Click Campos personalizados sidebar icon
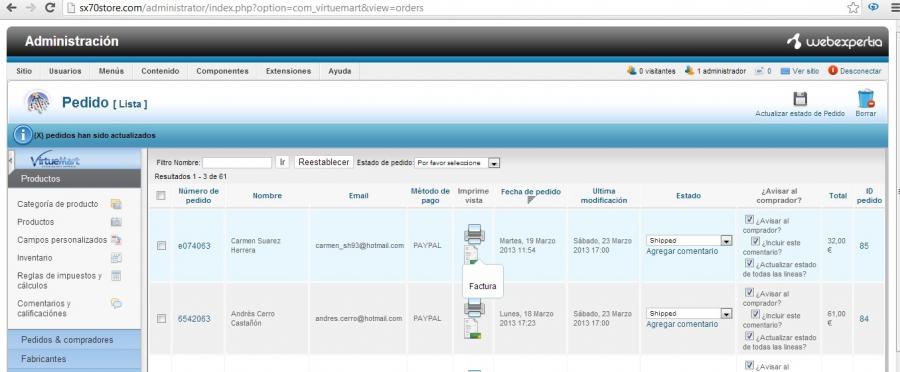This screenshot has width=900, height=372. (116, 239)
